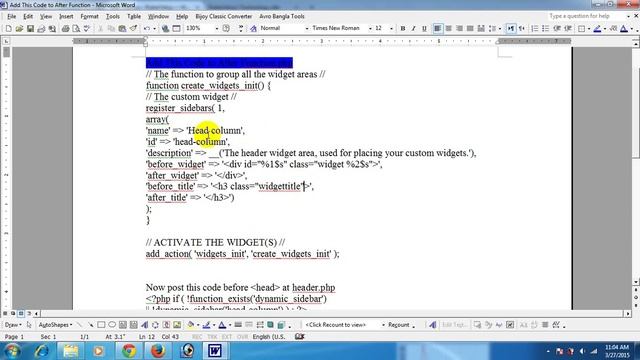
Task: Center-align the paragraph
Action: tap(449, 29)
